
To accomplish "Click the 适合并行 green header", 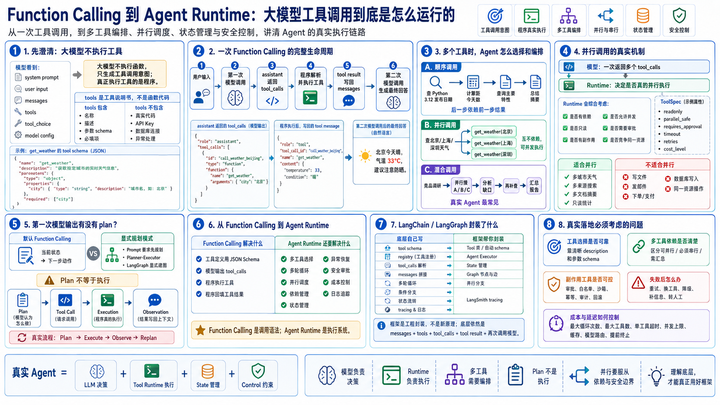I will coord(585,164).
